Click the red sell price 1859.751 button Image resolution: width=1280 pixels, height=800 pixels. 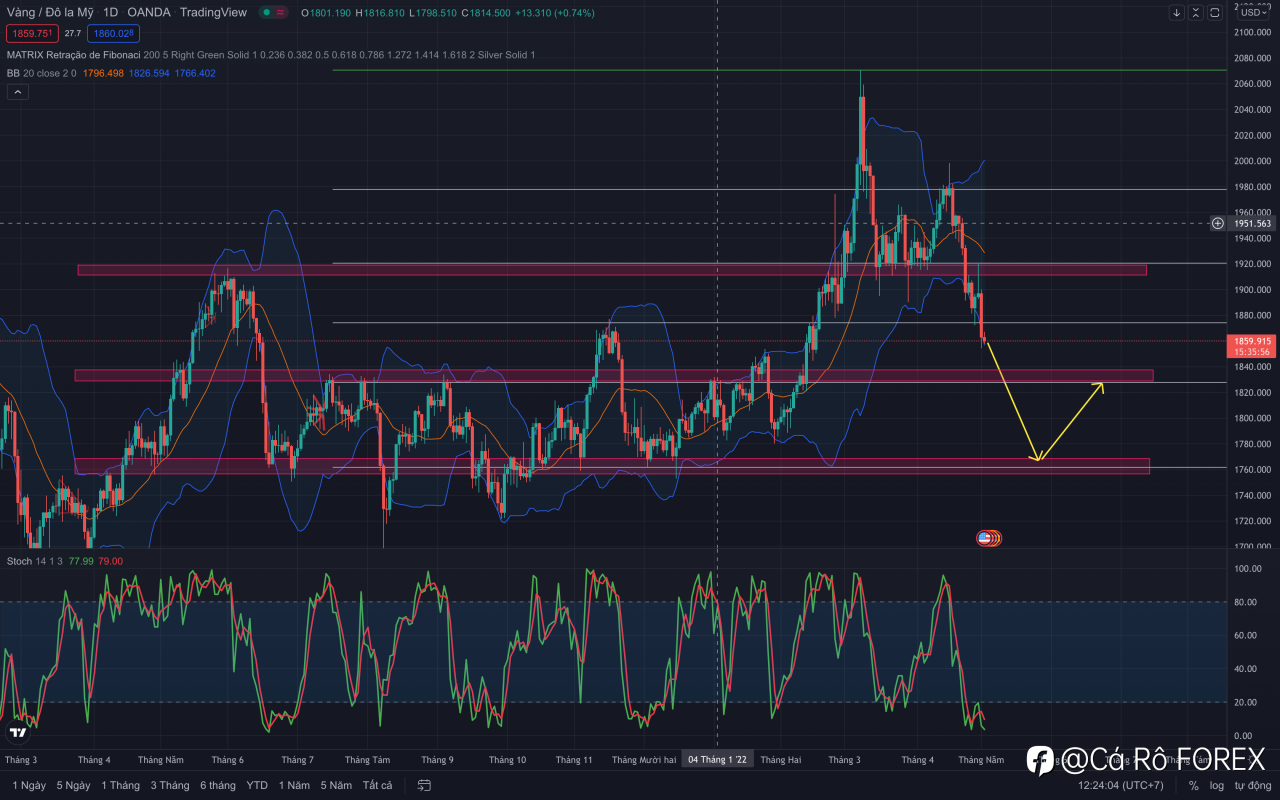tap(30, 33)
